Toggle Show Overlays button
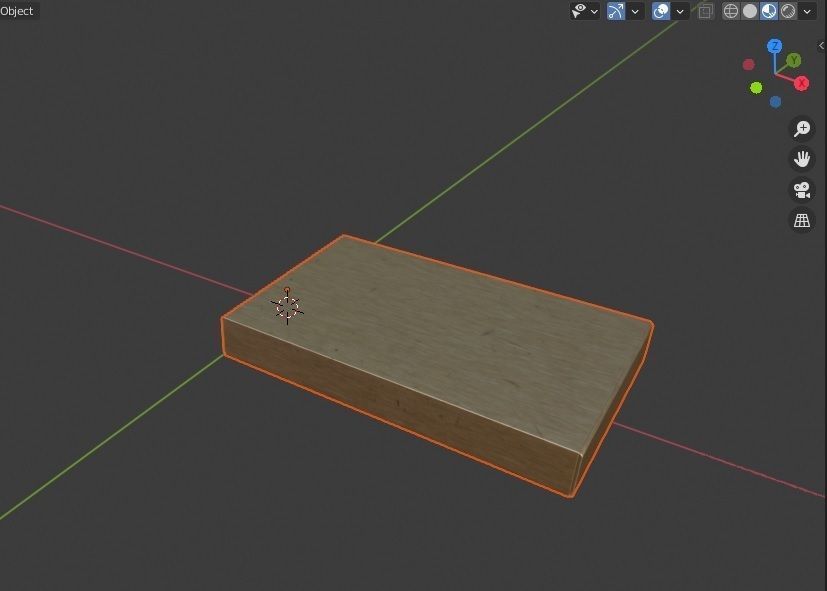This screenshot has height=591, width=827. tap(661, 11)
